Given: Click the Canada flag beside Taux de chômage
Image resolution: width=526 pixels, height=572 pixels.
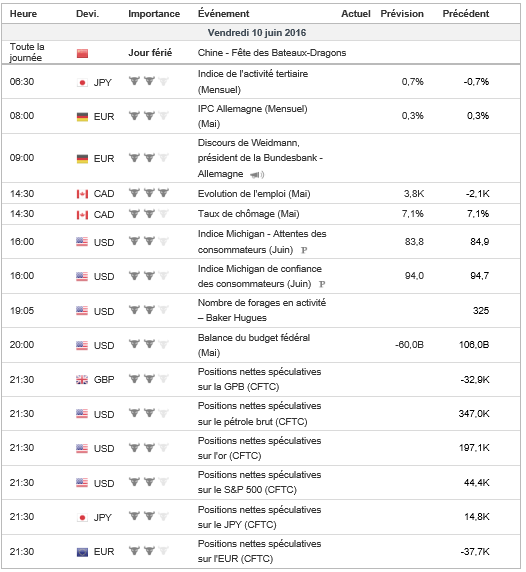Looking at the screenshot, I should coord(82,214).
